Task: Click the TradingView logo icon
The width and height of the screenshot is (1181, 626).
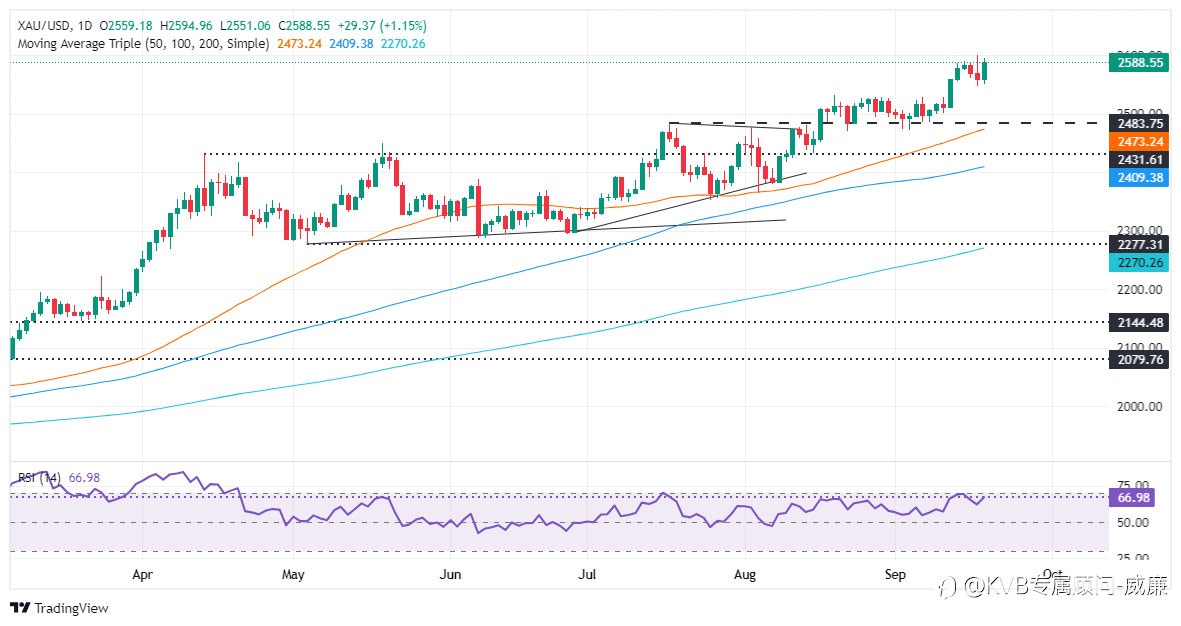Action: 20,608
